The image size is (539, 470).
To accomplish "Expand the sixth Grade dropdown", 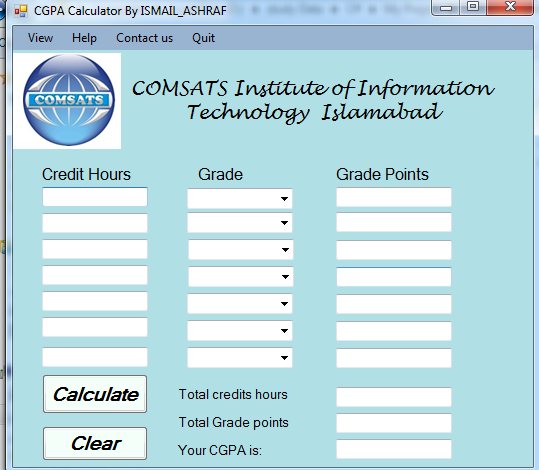I will coord(284,331).
